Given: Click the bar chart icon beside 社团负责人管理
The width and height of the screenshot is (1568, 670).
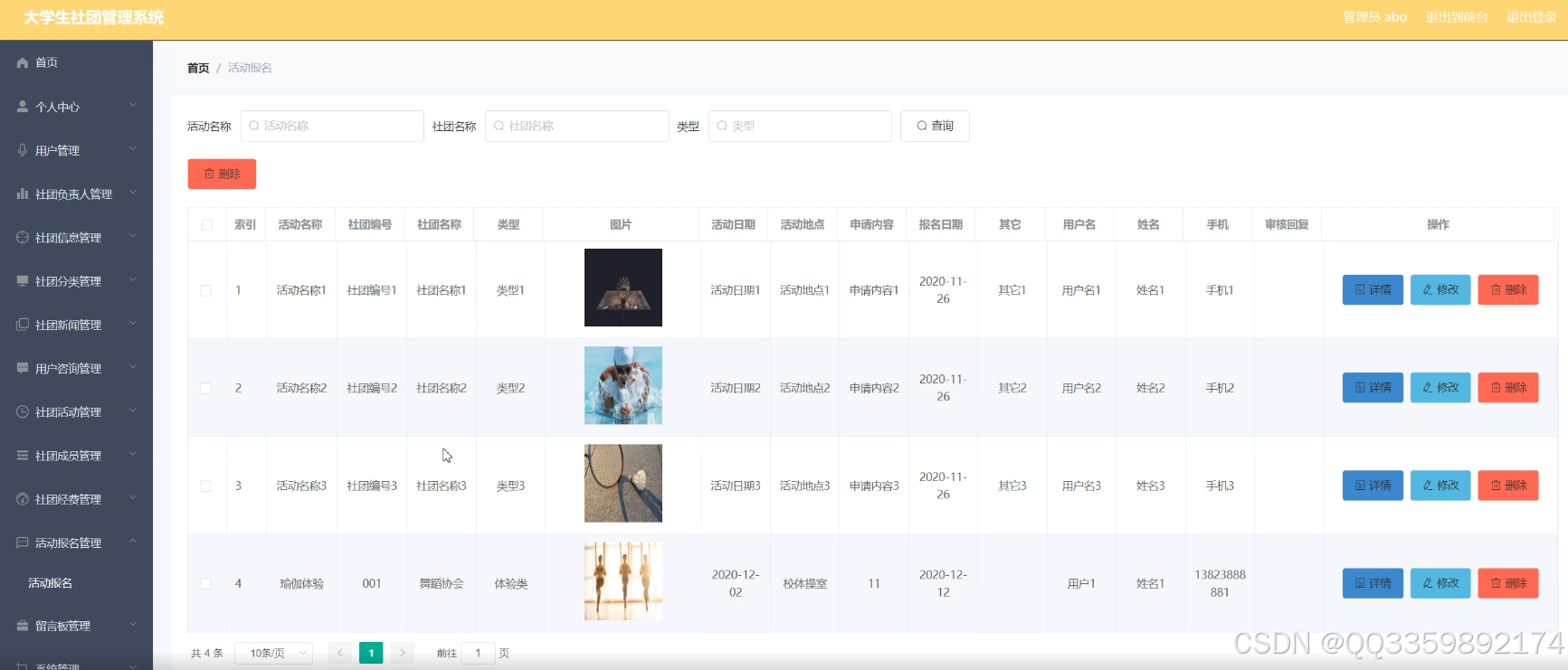Looking at the screenshot, I should (x=23, y=193).
